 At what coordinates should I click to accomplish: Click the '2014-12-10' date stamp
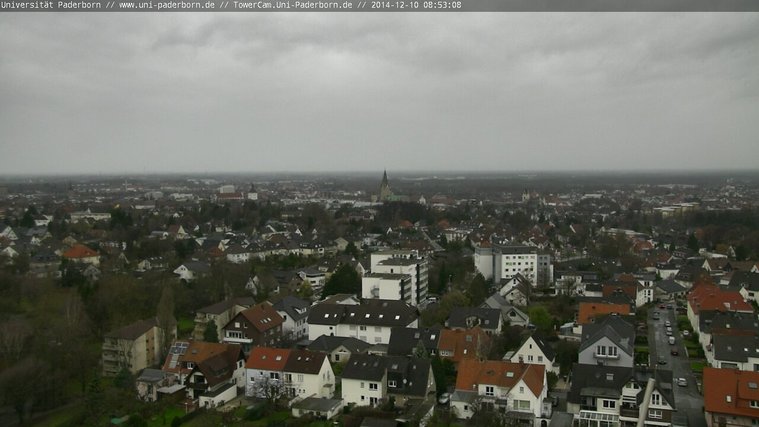point(395,5)
